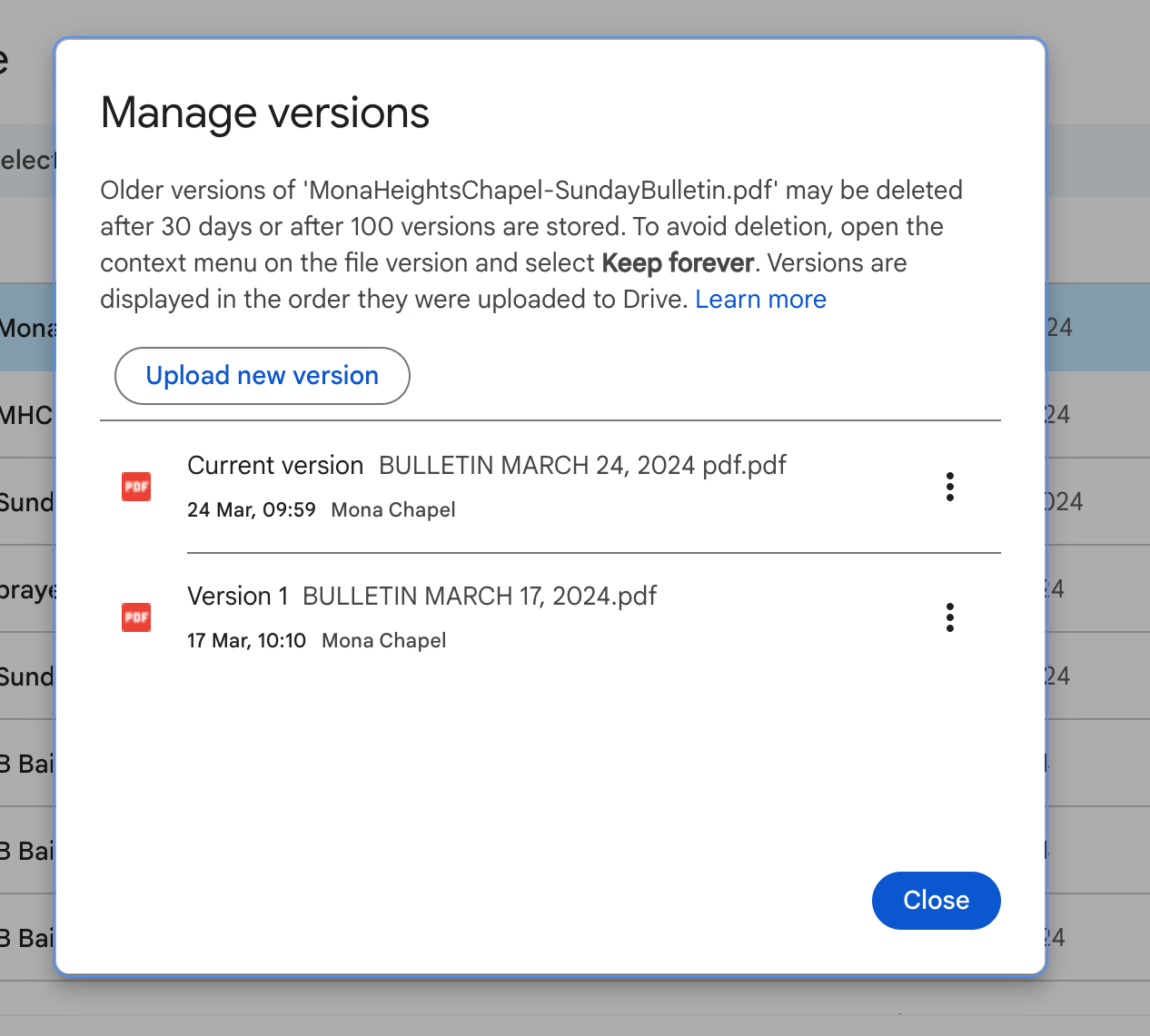Open Current version's more options menu
The width and height of the screenshot is (1150, 1036).
click(x=950, y=487)
